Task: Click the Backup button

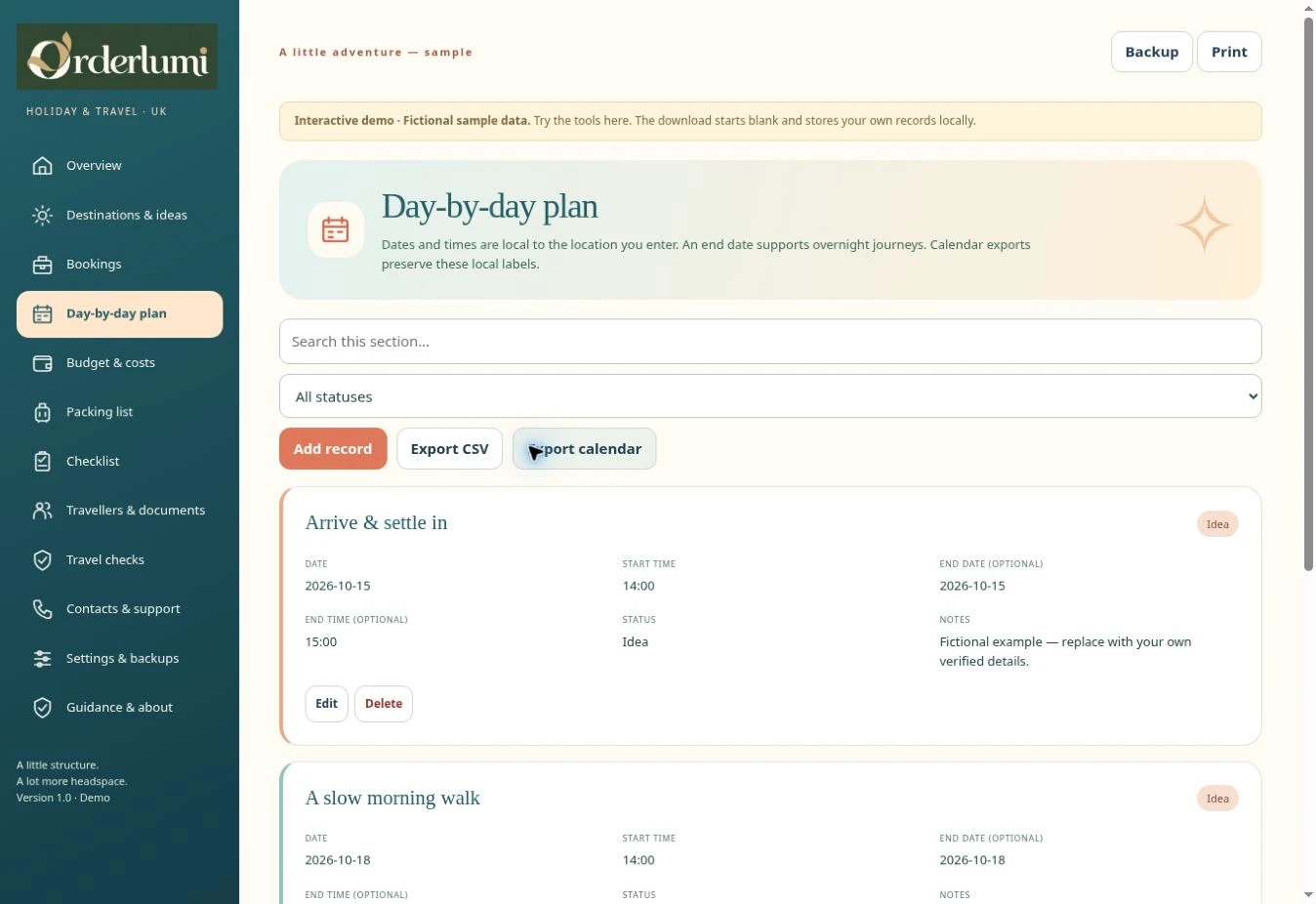Action: (x=1152, y=52)
